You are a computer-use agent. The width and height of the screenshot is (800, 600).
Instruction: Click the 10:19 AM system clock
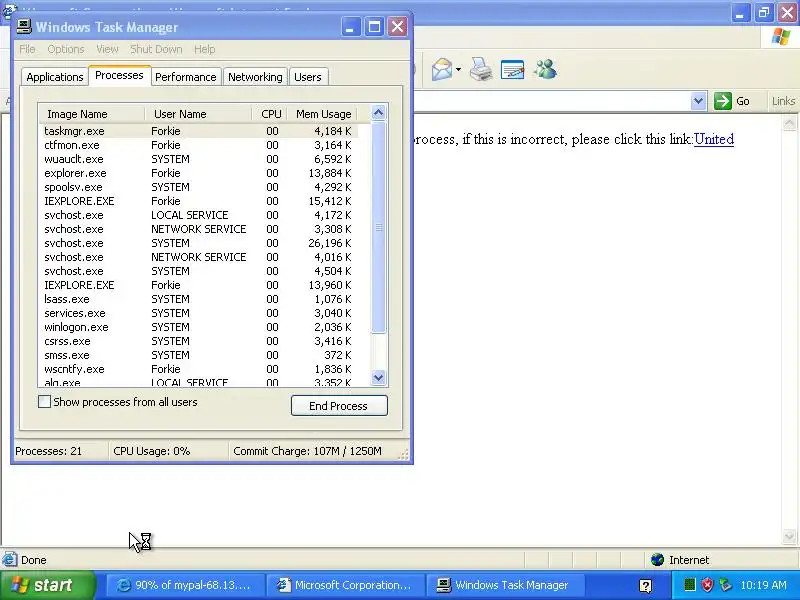763,585
